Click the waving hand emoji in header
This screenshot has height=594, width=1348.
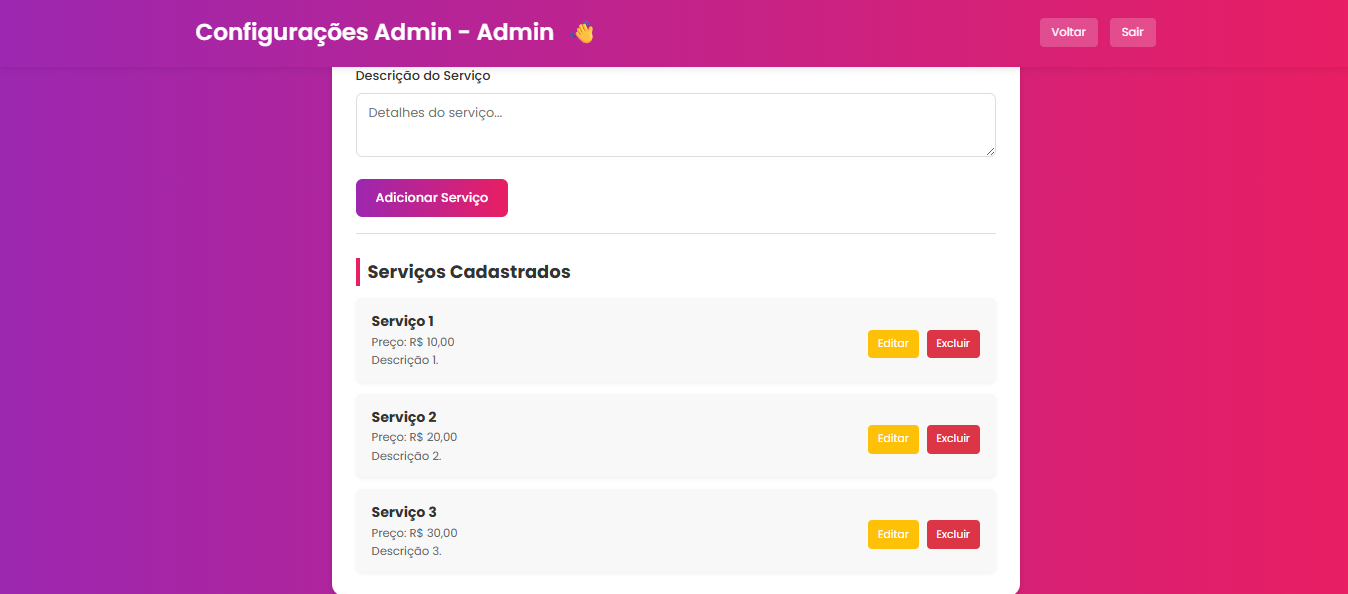point(582,33)
